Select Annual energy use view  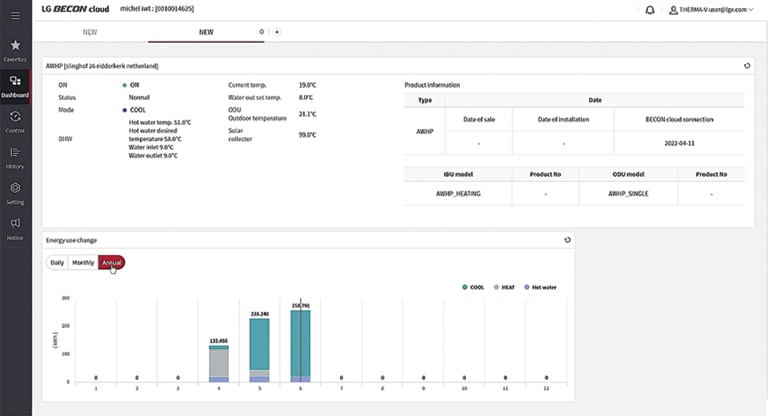click(112, 262)
